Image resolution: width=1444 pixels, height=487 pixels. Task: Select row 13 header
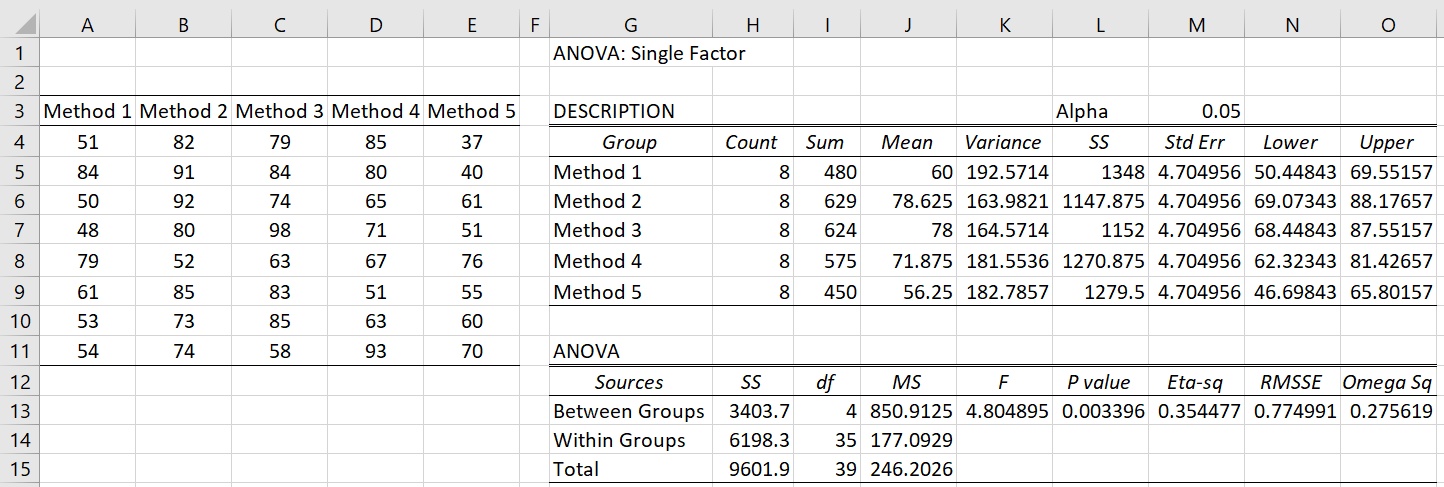click(x=19, y=411)
